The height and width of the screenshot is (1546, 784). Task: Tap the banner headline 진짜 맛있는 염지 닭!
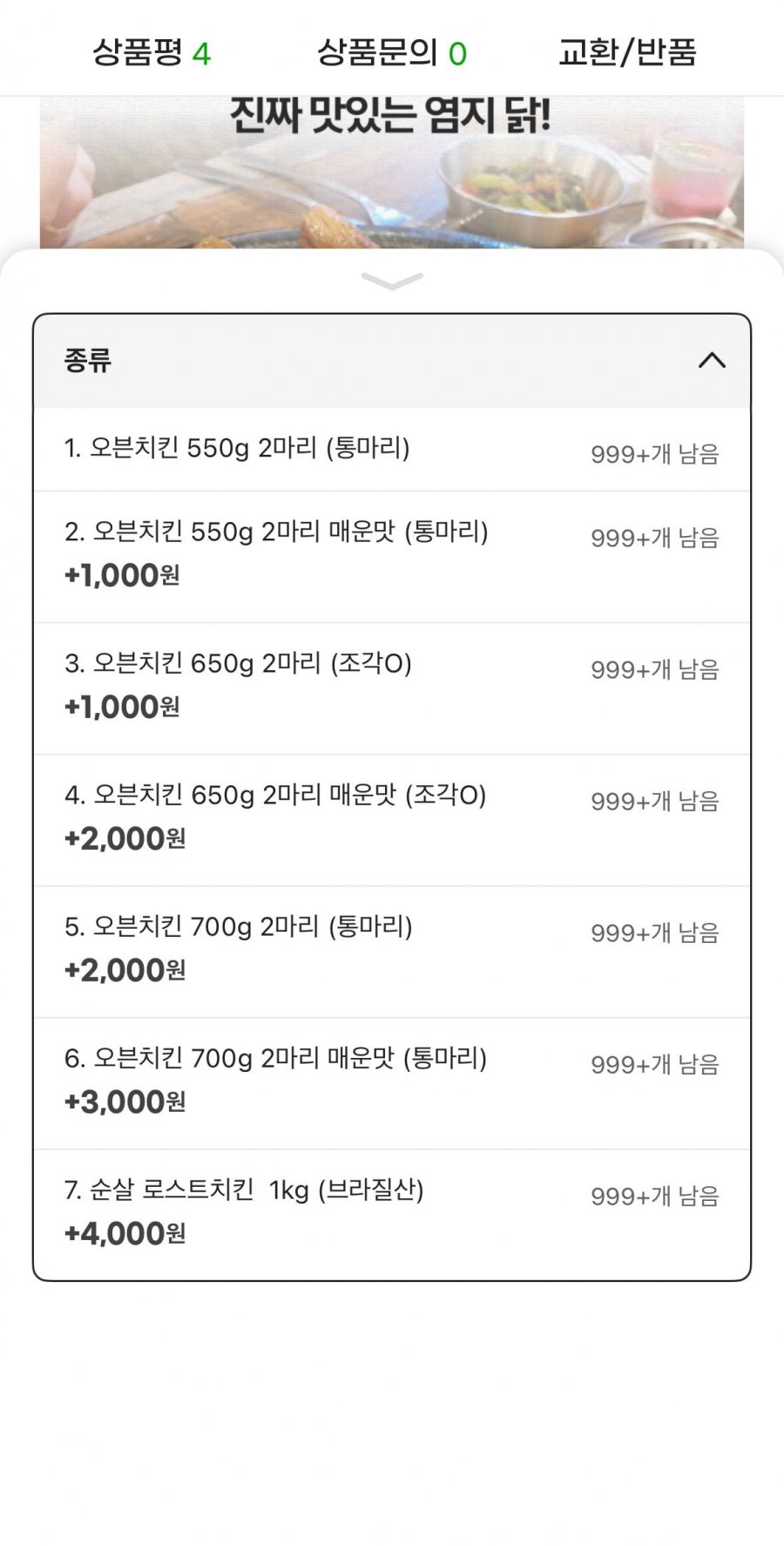click(390, 116)
